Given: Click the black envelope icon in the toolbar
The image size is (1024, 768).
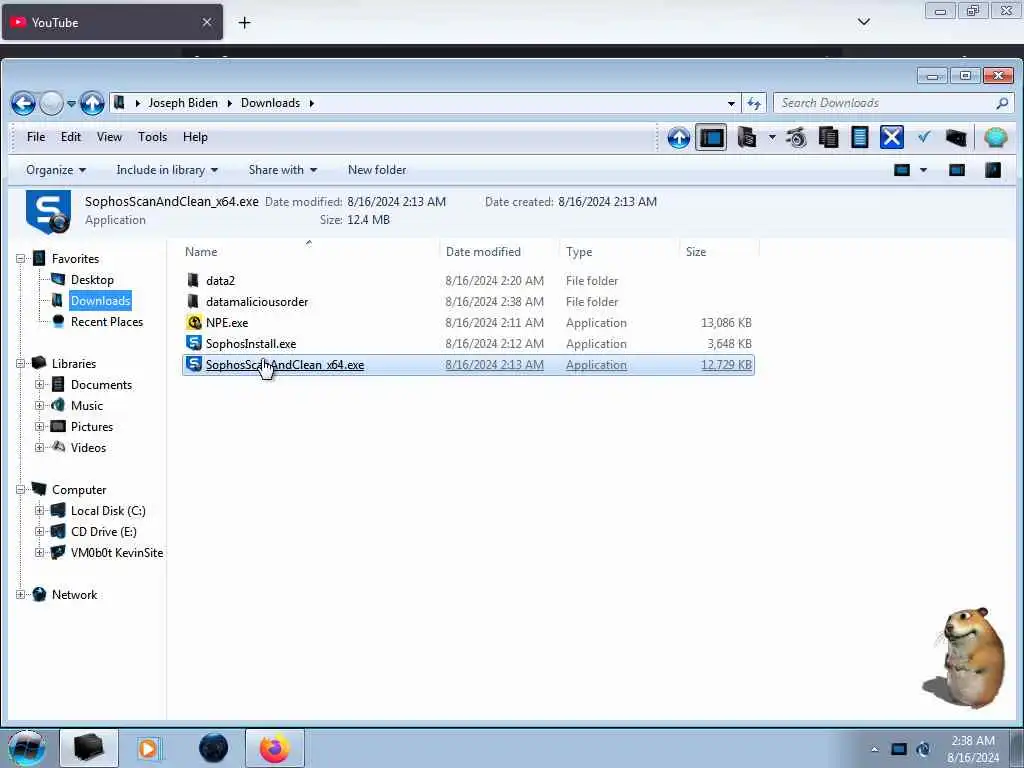Looking at the screenshot, I should 955,138.
